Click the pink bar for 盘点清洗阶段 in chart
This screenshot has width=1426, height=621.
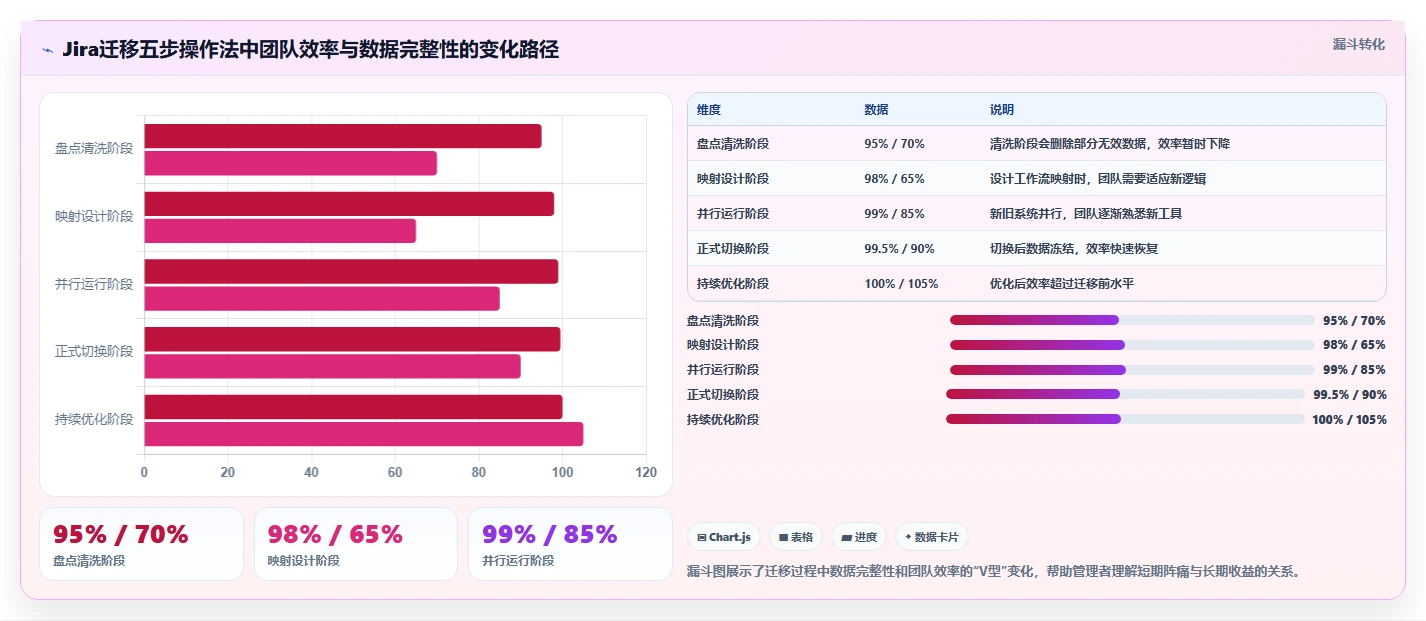point(291,163)
